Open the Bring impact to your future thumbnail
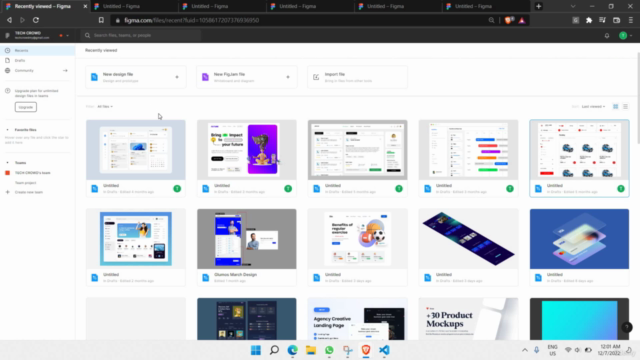The height and width of the screenshot is (360, 640). pos(247,150)
